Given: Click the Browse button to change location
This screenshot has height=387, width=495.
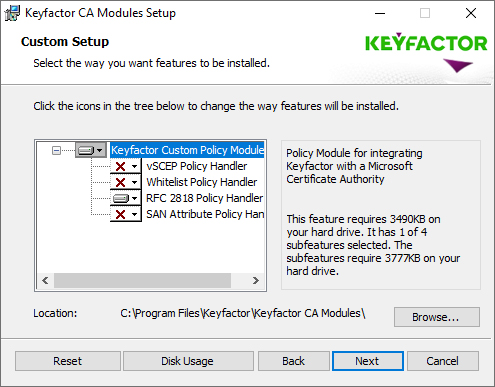Looking at the screenshot, I should click(437, 317).
